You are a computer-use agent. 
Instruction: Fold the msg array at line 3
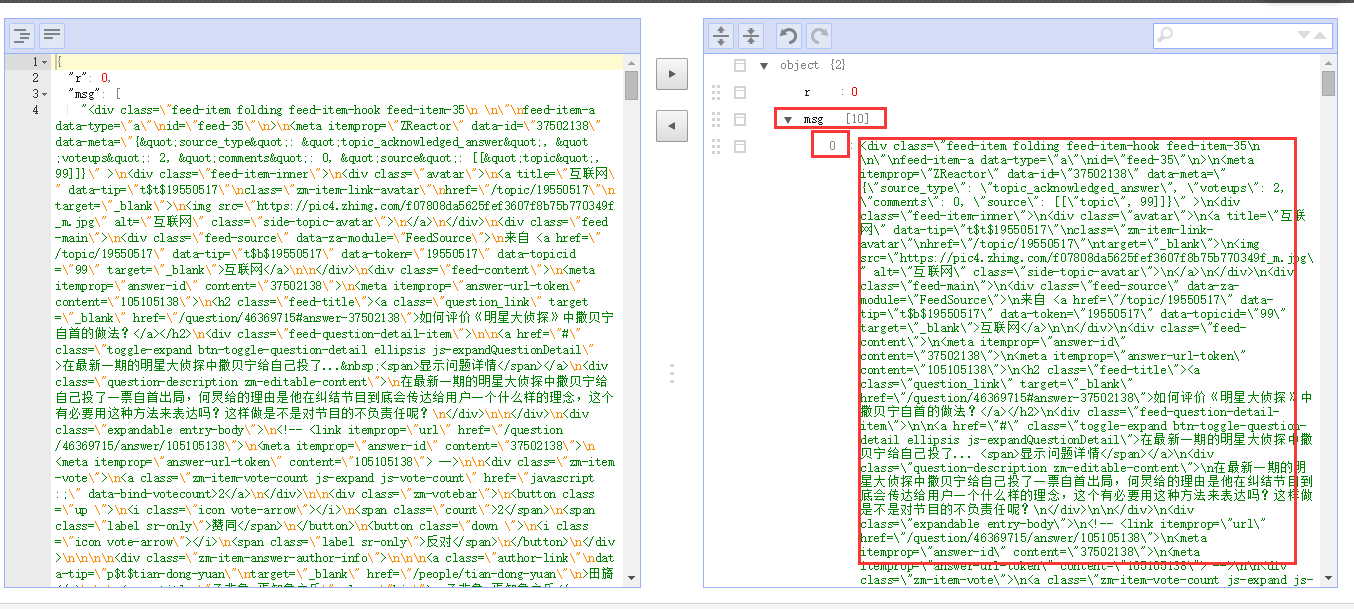tap(44, 94)
